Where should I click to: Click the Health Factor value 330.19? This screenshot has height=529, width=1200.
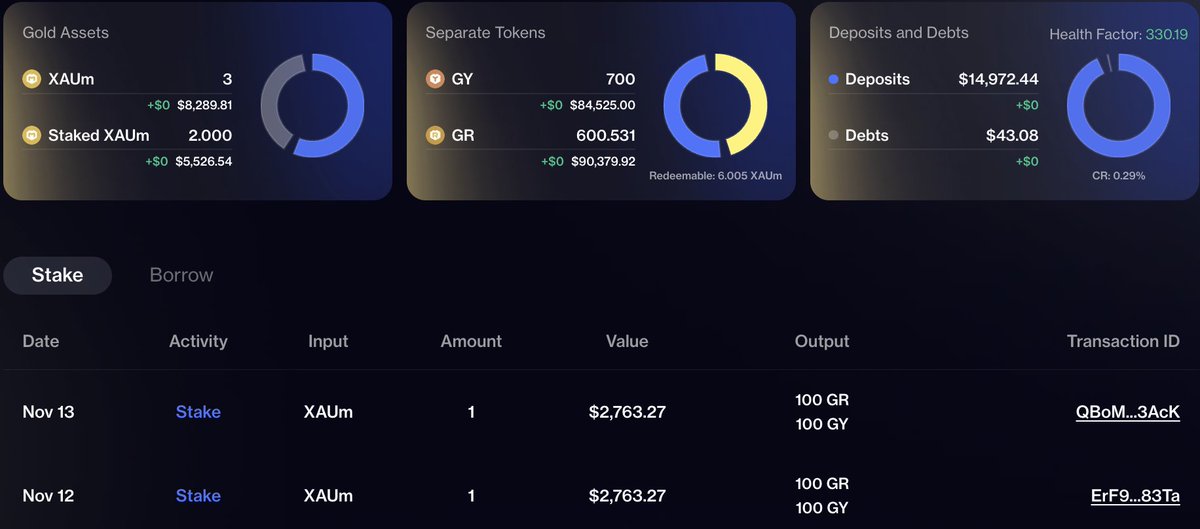pyautogui.click(x=1166, y=35)
